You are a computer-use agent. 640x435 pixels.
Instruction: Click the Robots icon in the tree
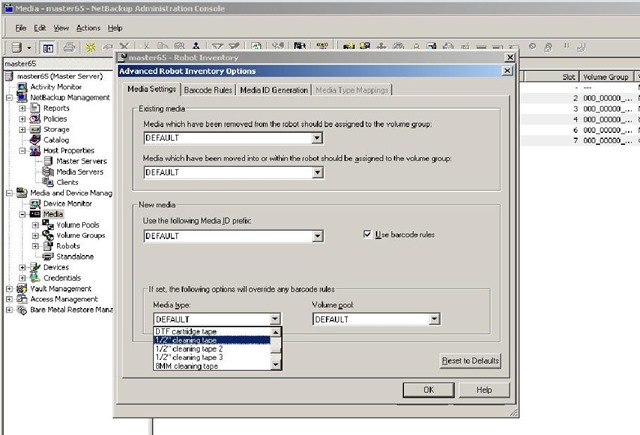tap(48, 246)
